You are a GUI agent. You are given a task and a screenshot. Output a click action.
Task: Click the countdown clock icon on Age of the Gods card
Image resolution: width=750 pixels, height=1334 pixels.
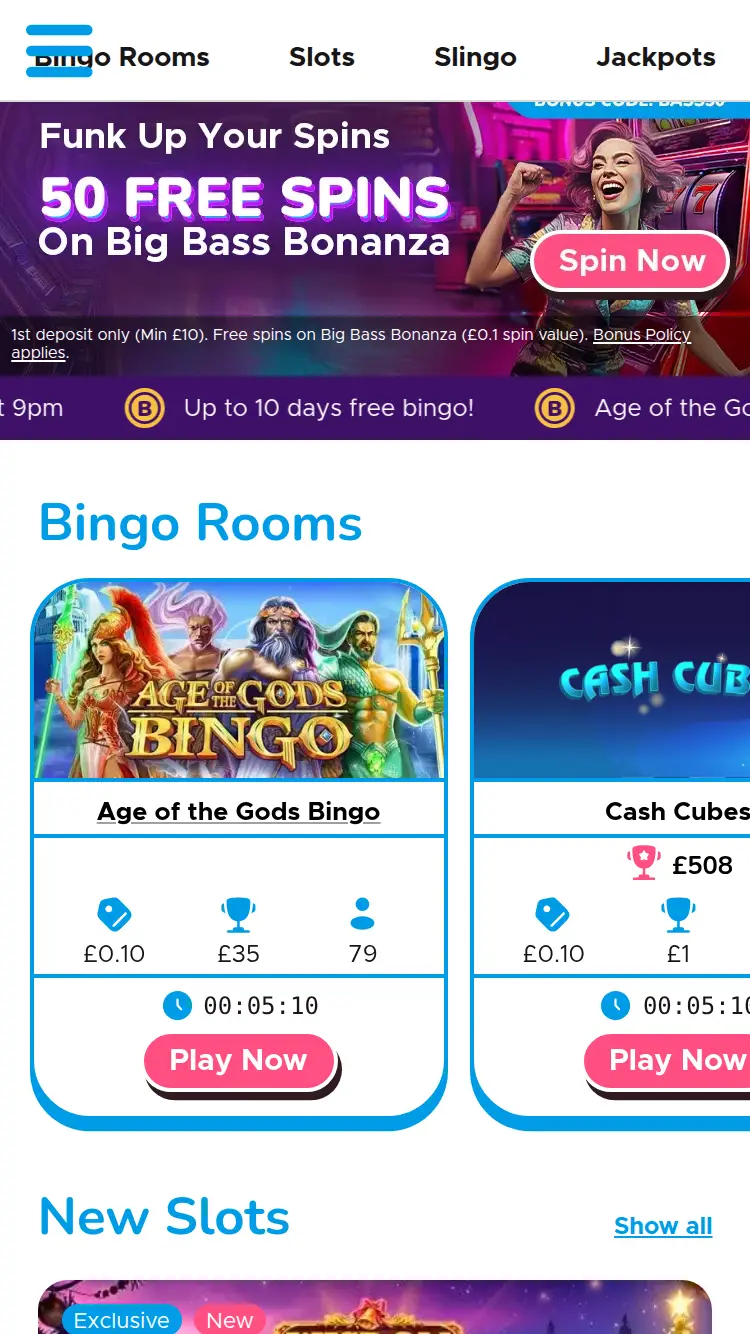tap(178, 1005)
